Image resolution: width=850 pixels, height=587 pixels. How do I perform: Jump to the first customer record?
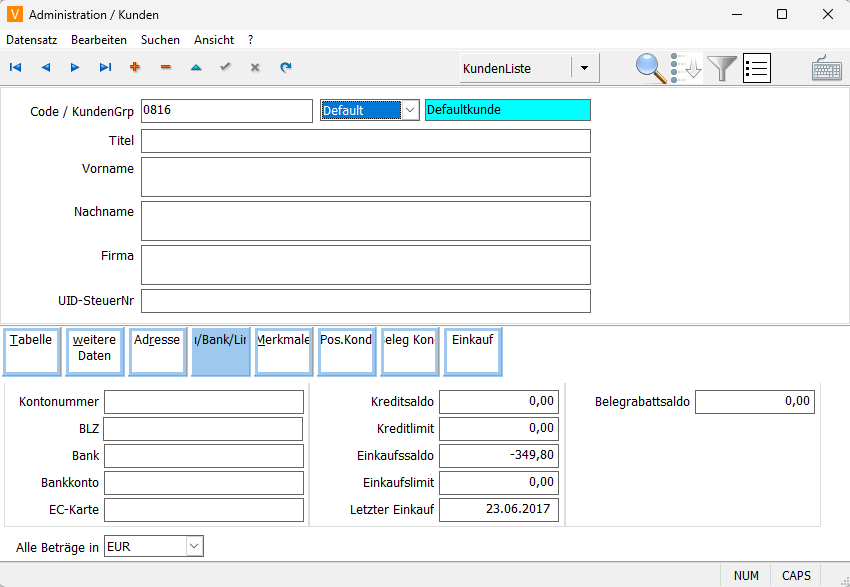pos(15,68)
